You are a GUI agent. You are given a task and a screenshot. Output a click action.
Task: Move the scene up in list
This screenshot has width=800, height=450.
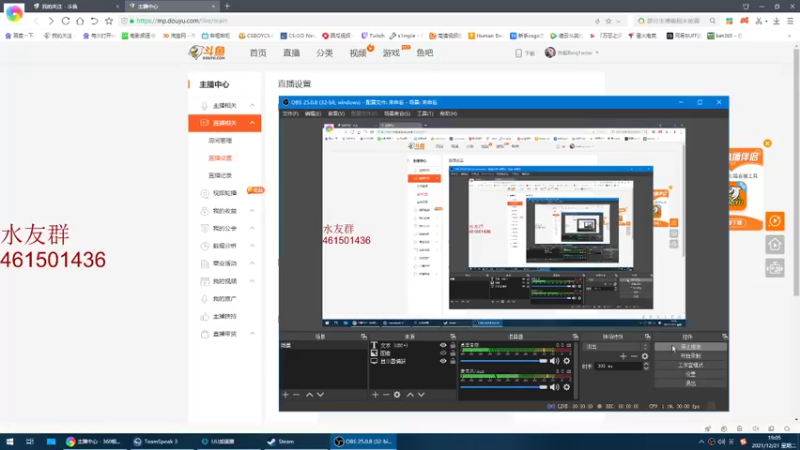tap(309, 394)
